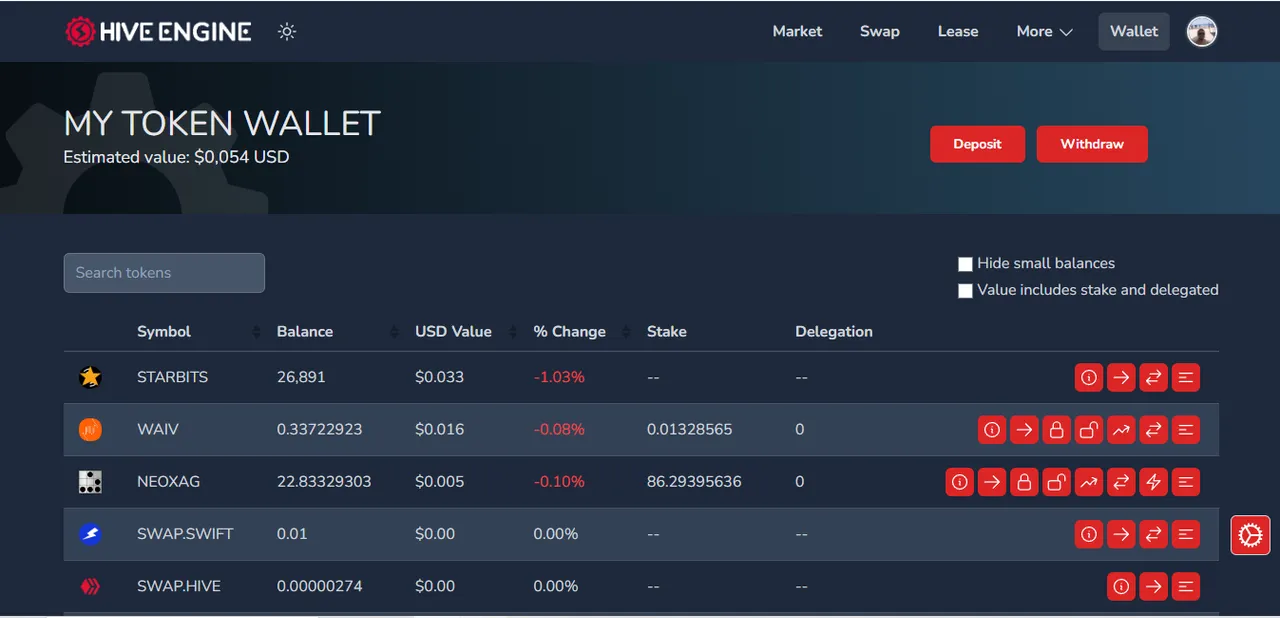Click the SWAP.SWIFT blue token logo

click(x=90, y=534)
